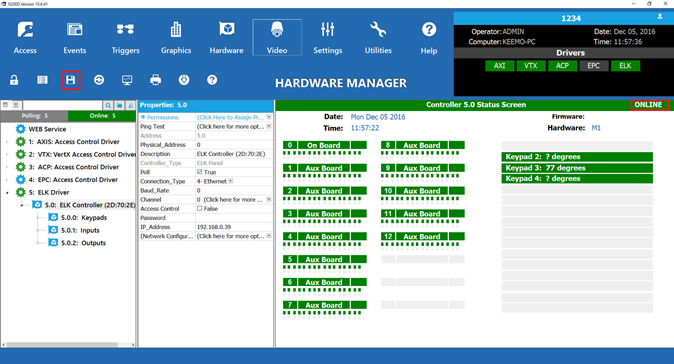Click the 0 On Board button
This screenshot has height=364, width=674.
(325, 145)
